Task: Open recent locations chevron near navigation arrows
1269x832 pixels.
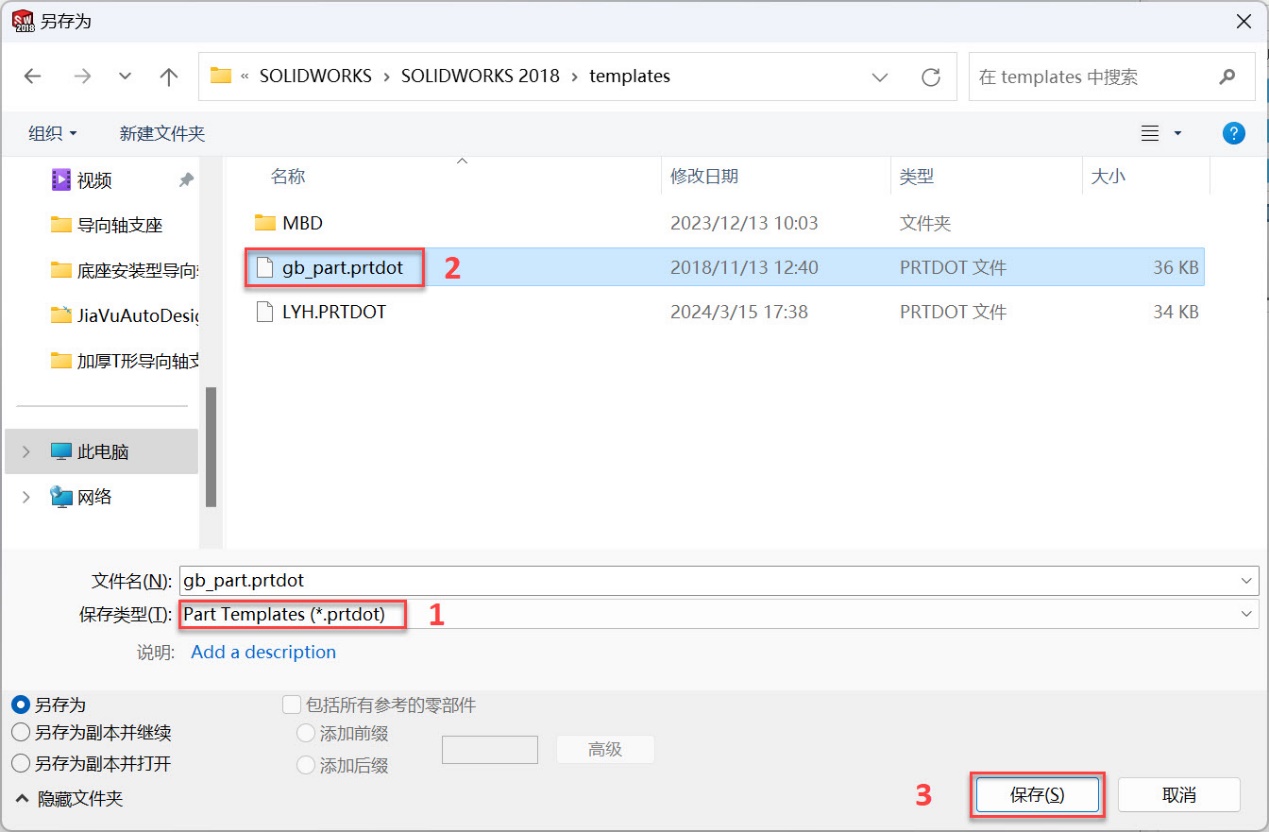Action: click(125, 77)
